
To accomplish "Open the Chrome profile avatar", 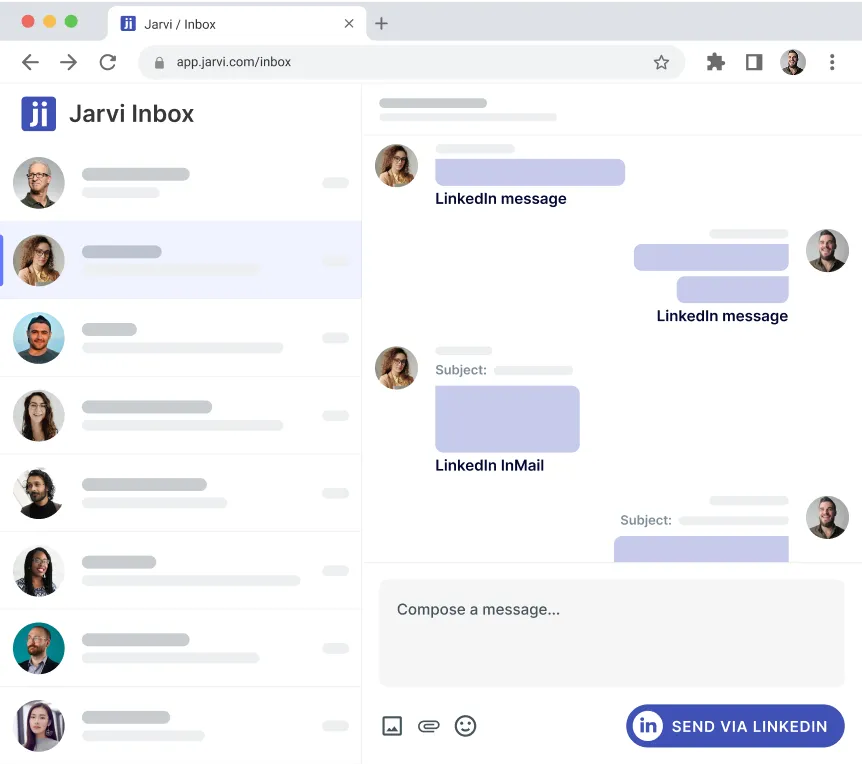I will click(x=793, y=62).
